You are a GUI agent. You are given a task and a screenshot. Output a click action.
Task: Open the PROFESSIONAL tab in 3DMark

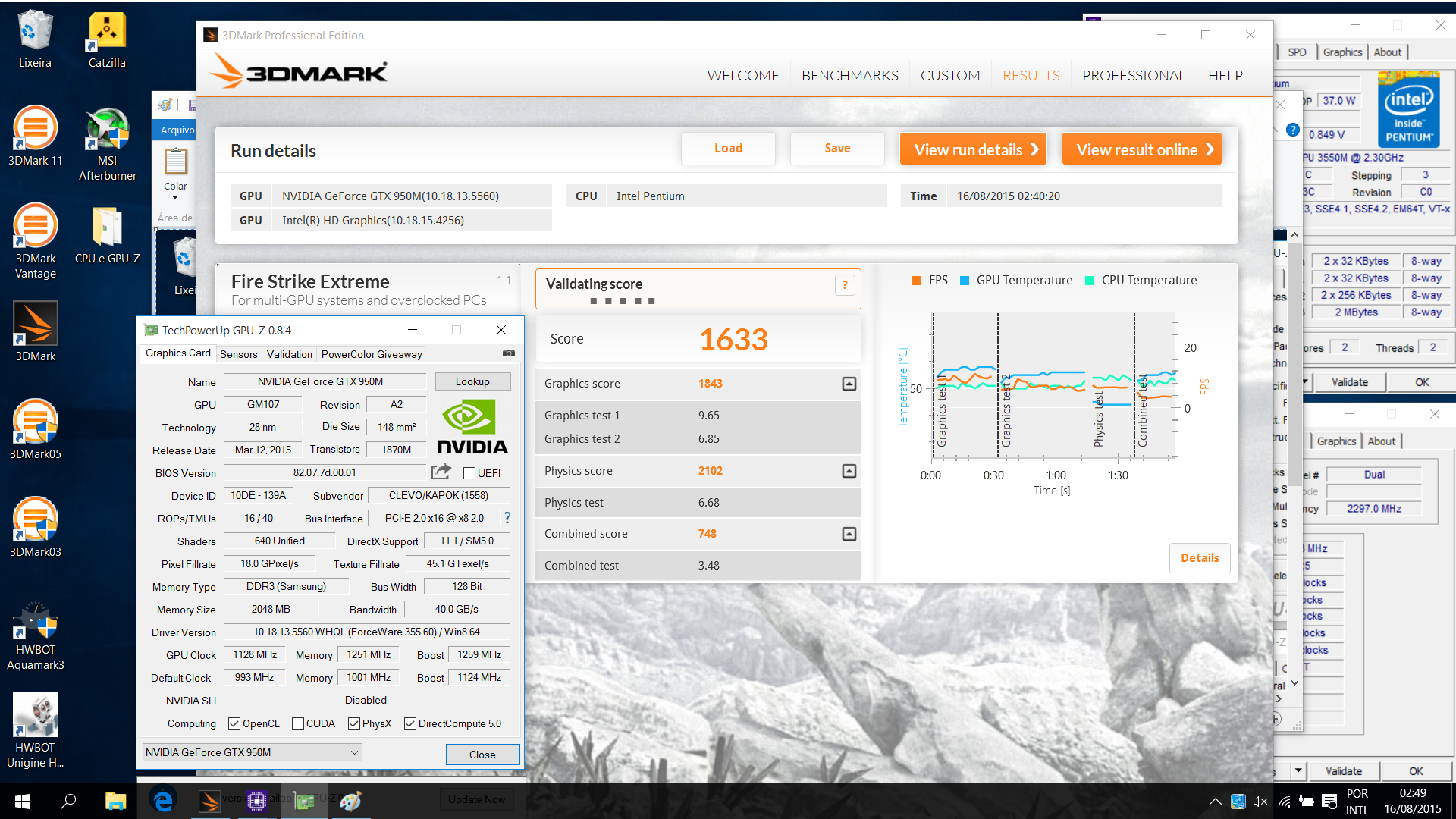click(1134, 75)
